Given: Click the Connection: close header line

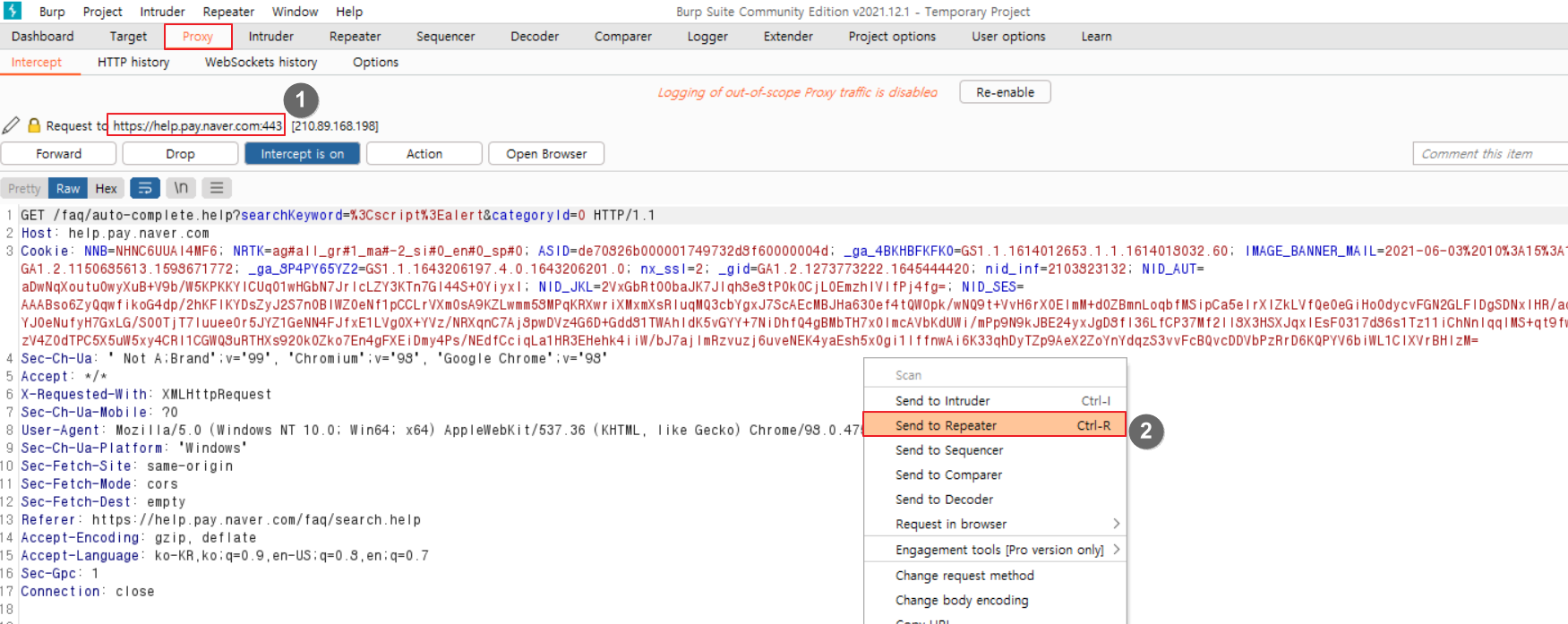Looking at the screenshot, I should tap(88, 592).
